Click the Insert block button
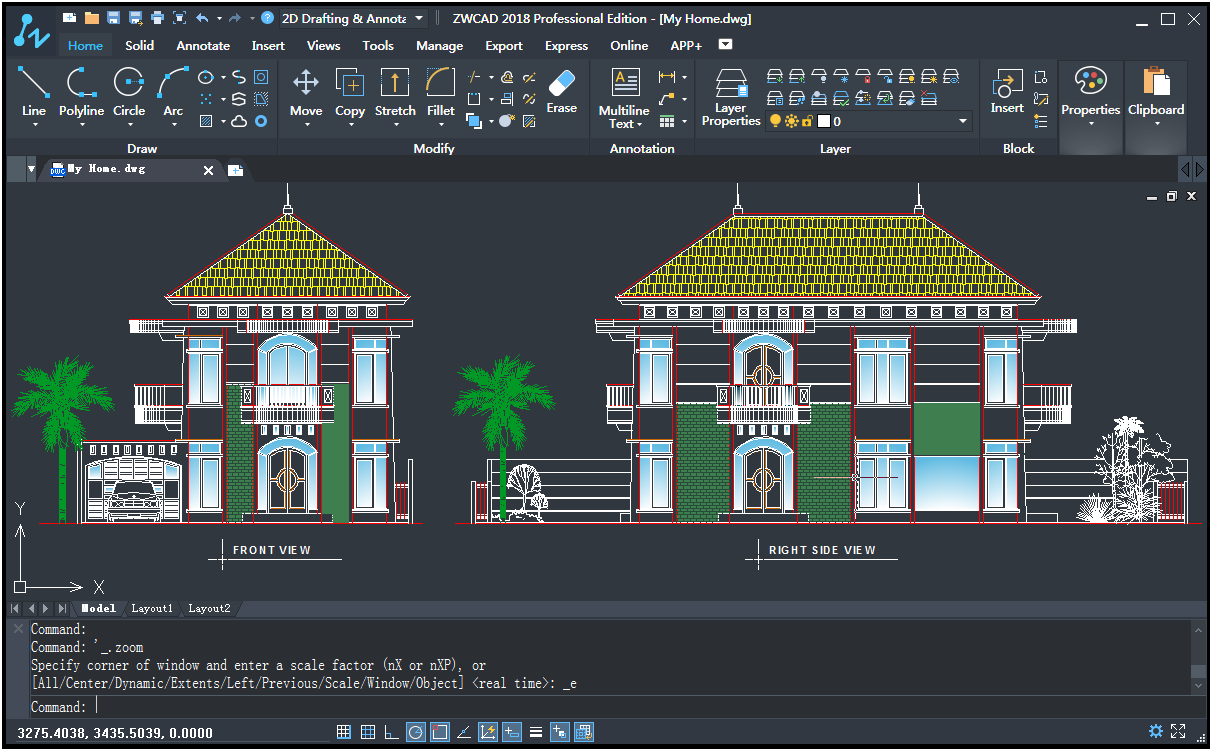 pyautogui.click(x=1006, y=90)
